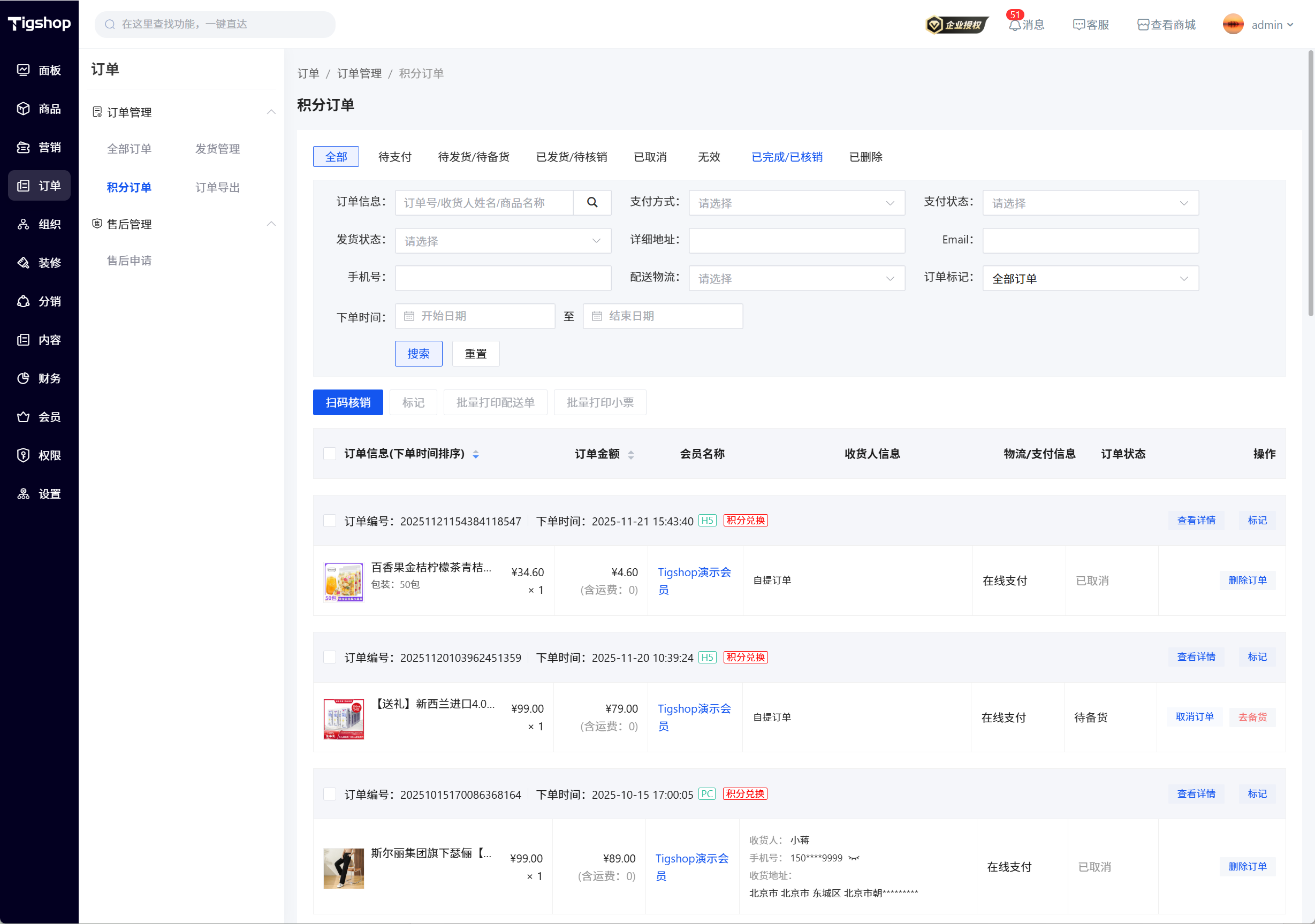Reveal the hidden phone number eye icon
This screenshot has height=924, width=1315.
(x=854, y=858)
